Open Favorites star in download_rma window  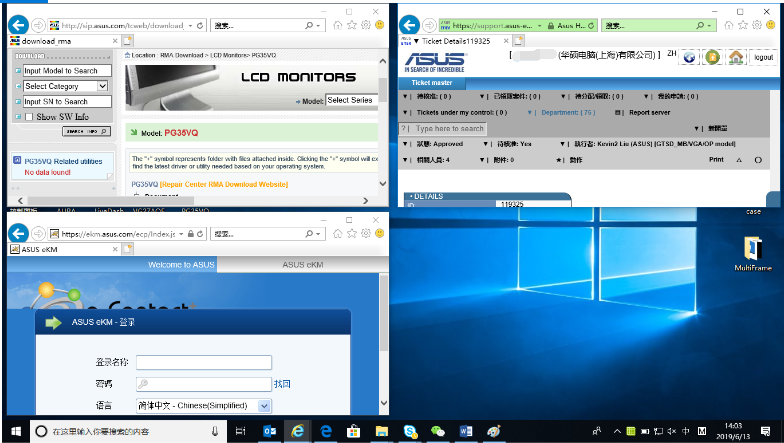352,25
